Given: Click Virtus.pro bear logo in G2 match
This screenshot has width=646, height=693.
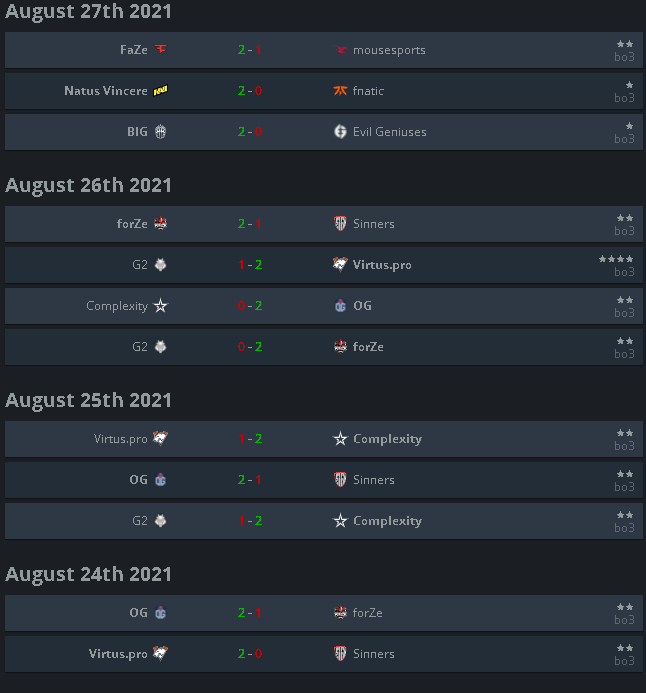Looking at the screenshot, I should [x=340, y=264].
